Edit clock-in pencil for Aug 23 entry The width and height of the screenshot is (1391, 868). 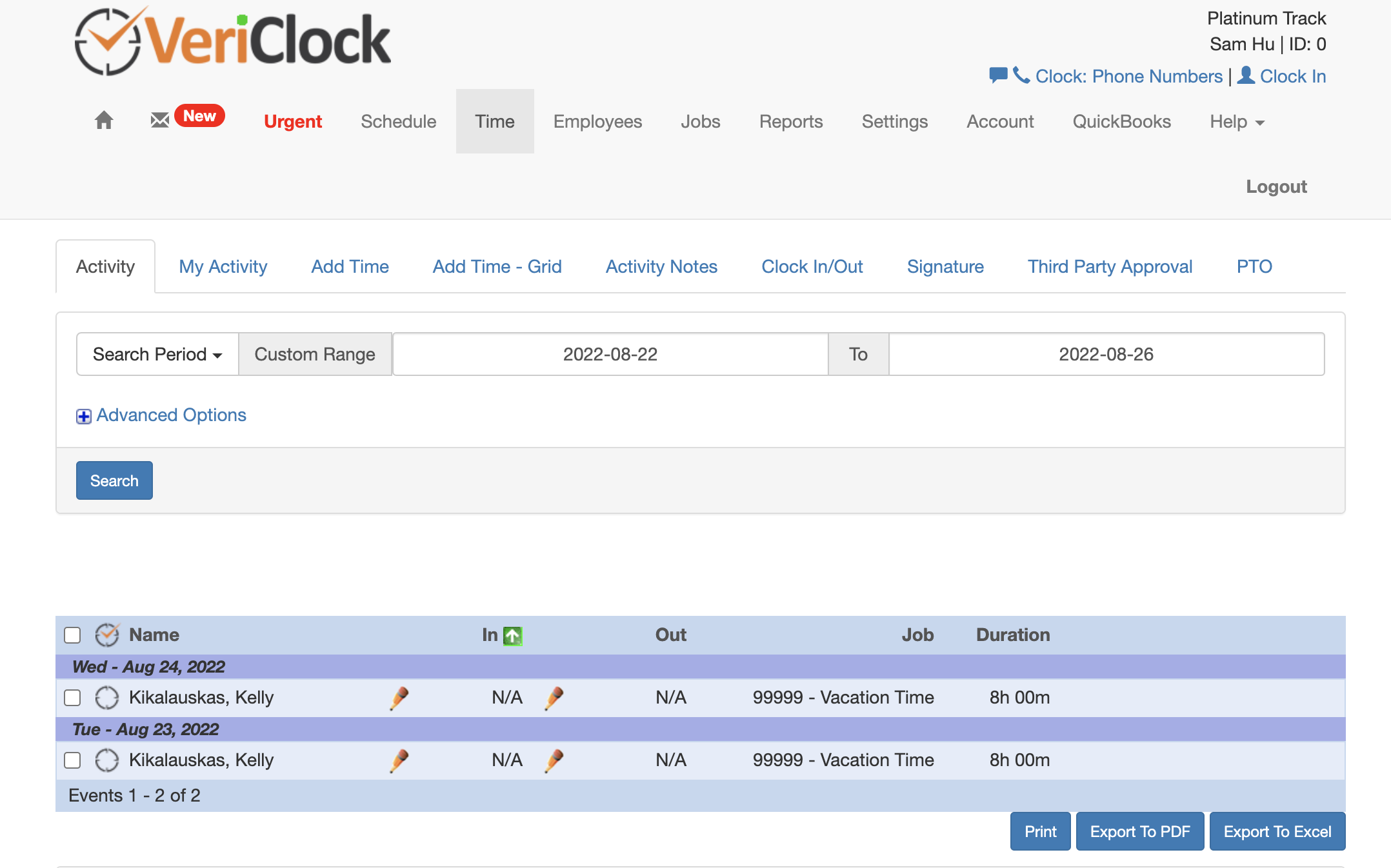pyautogui.click(x=399, y=760)
